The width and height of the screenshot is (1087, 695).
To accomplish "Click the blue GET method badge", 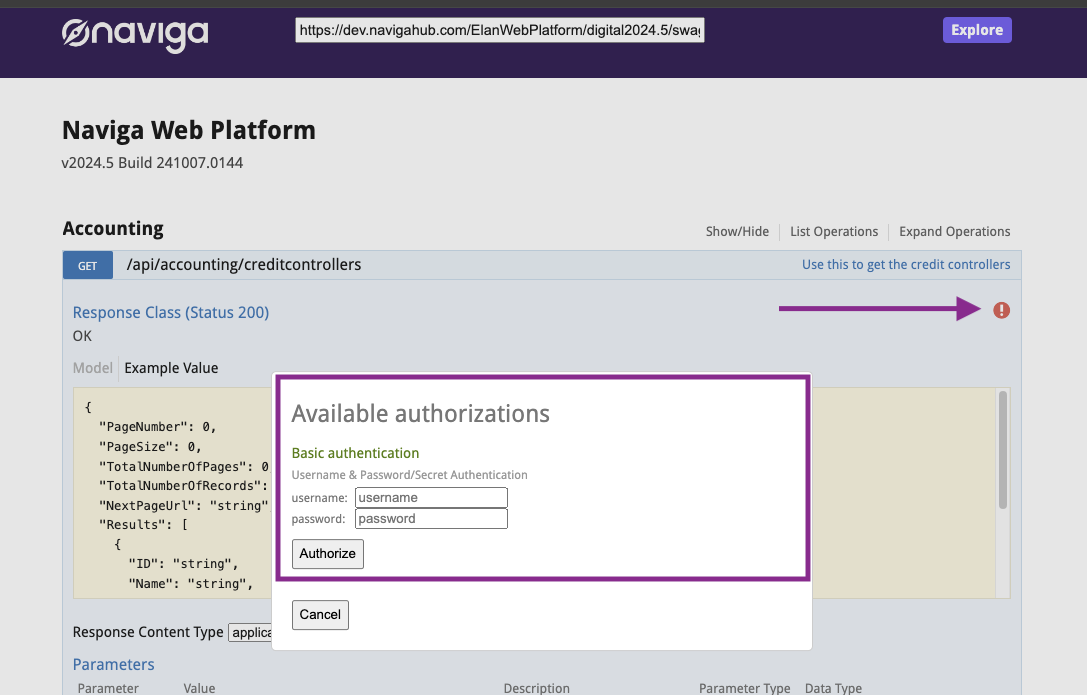I will [x=88, y=265].
